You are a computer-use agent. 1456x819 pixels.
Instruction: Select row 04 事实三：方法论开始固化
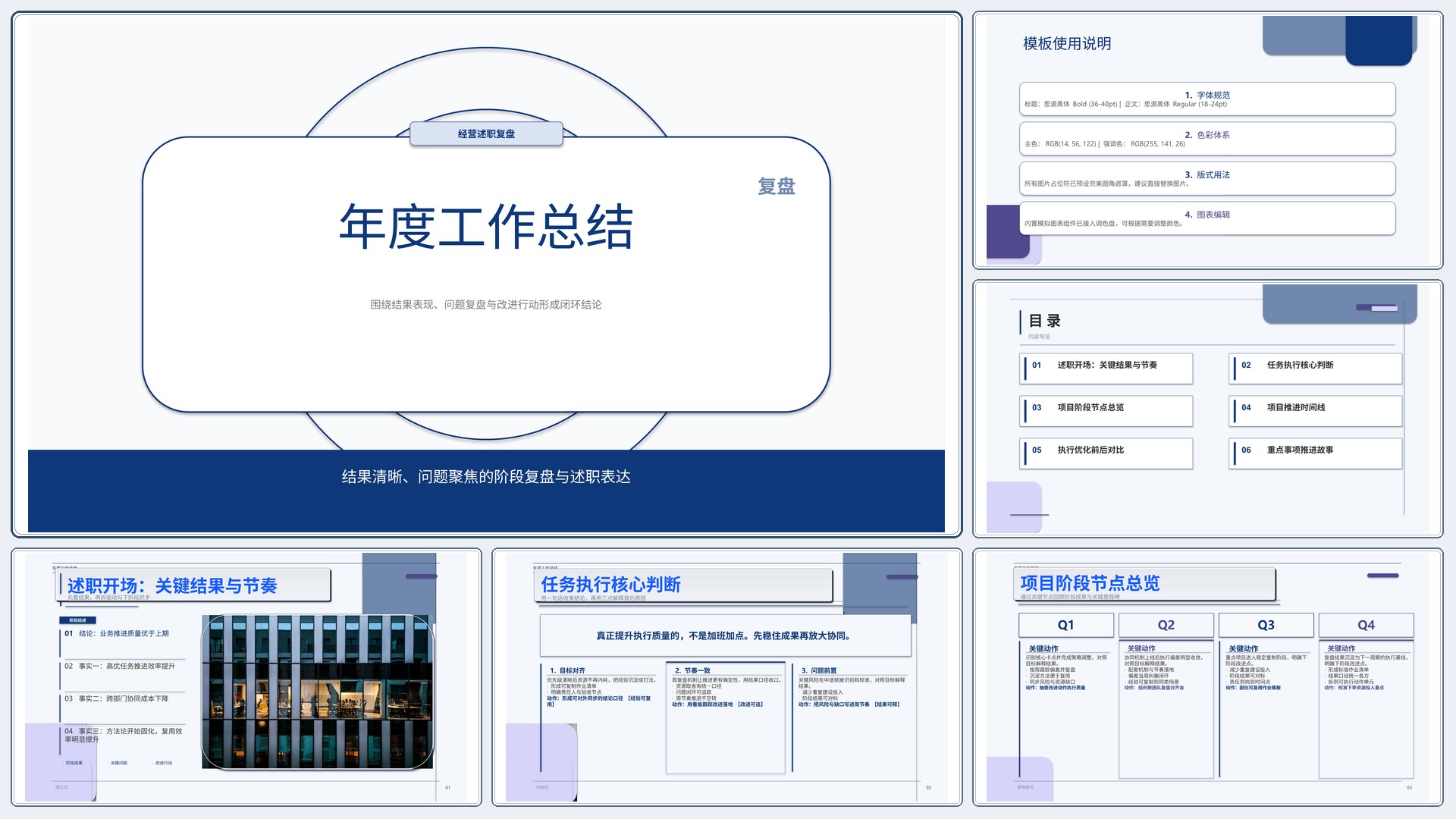point(123,735)
